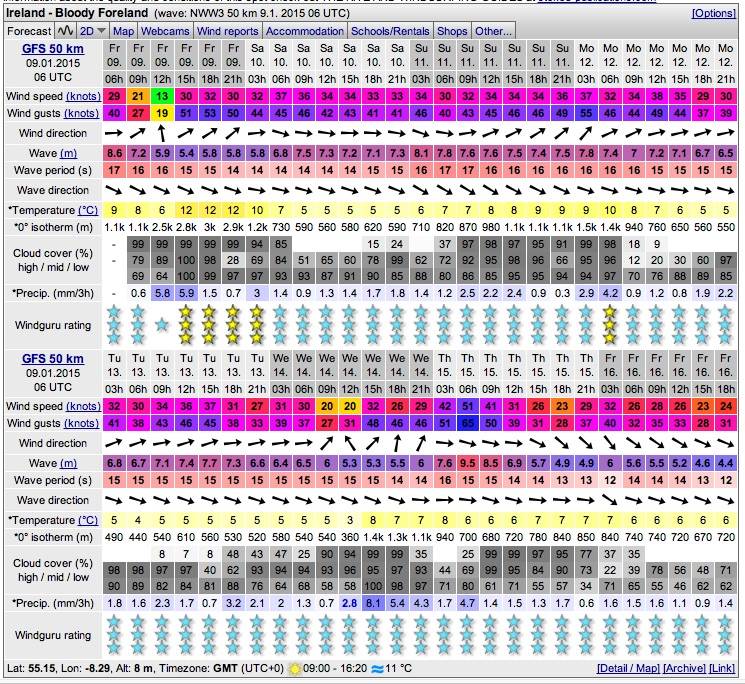Click the single blue star for Fr 09. 12h
Viewport: 745px width, 684px height.
tap(161, 325)
